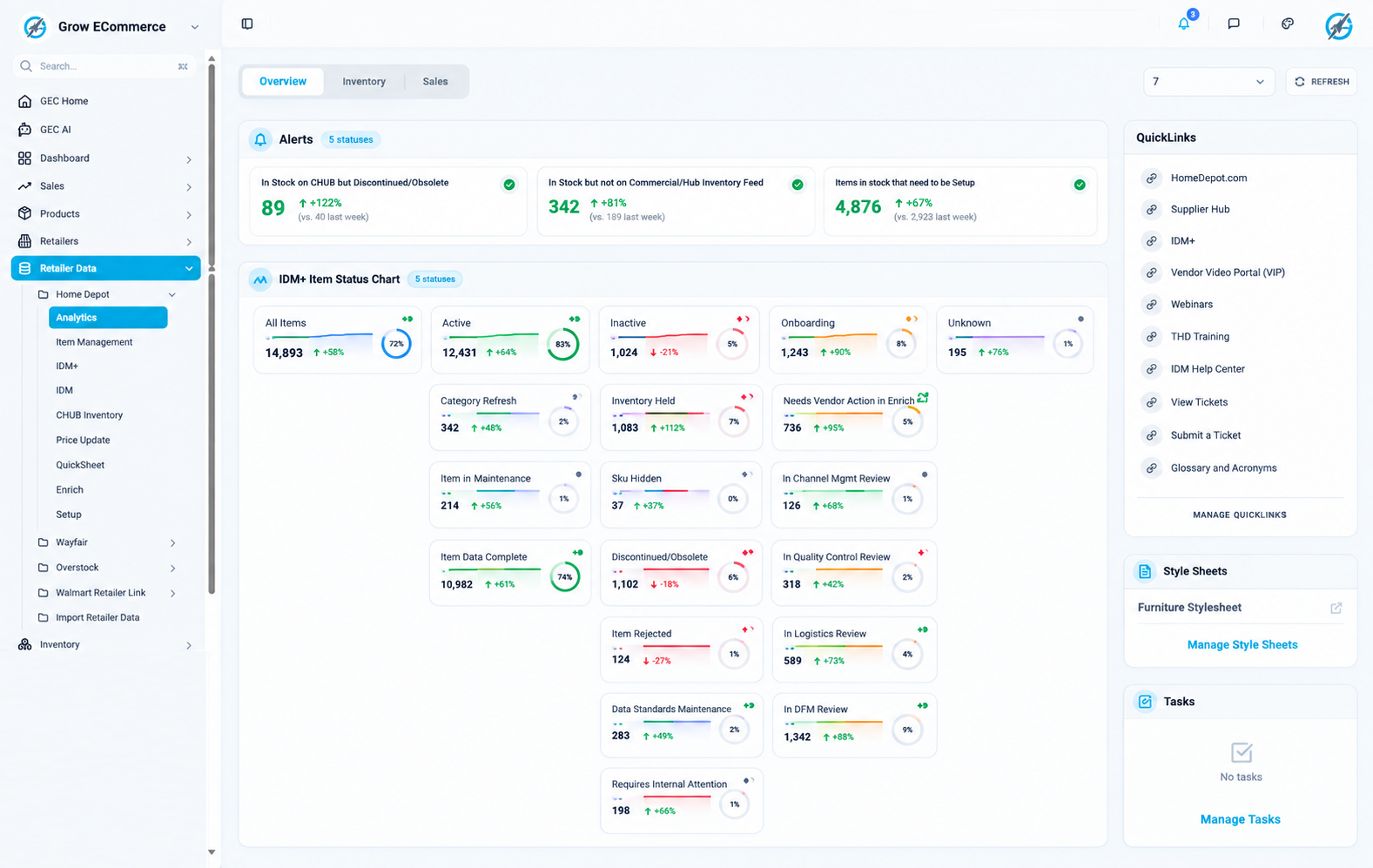The height and width of the screenshot is (868, 1373).
Task: Open CHUB Inventory in sidebar
Action: pyautogui.click(x=90, y=415)
